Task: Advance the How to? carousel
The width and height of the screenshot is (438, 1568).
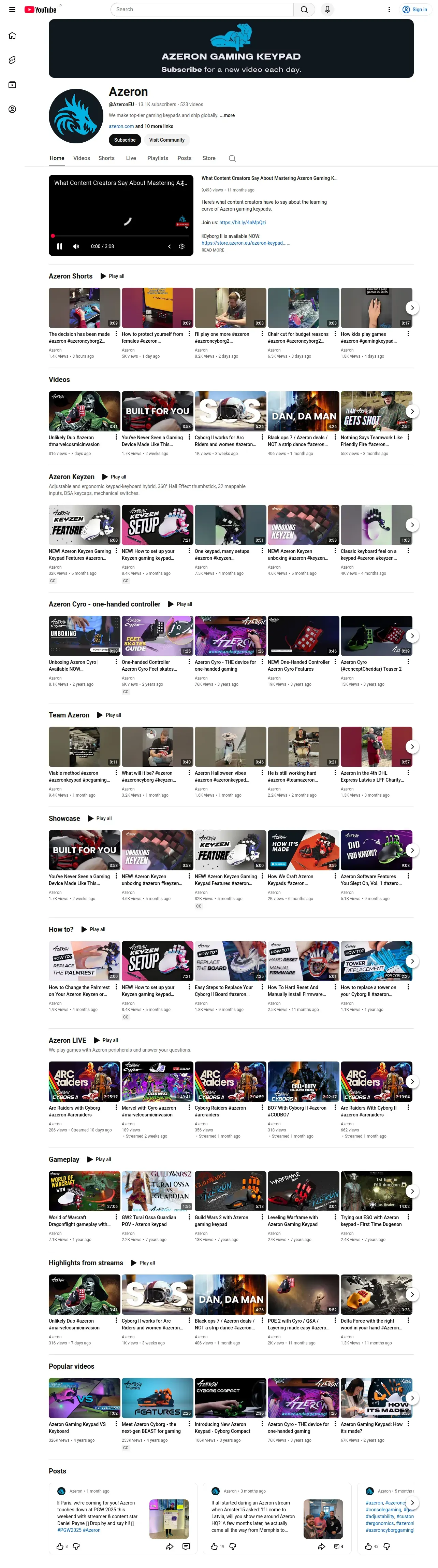Action: [x=412, y=961]
